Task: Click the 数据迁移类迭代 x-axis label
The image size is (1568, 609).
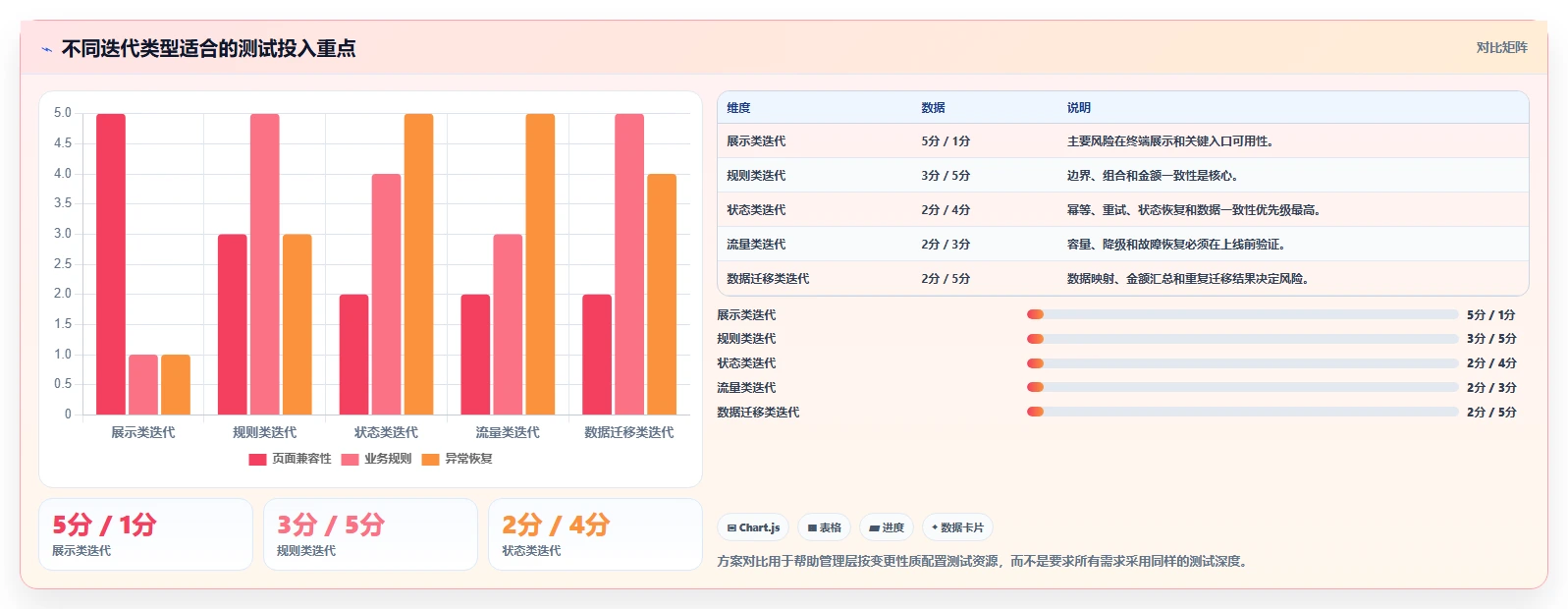Action: pyautogui.click(x=629, y=432)
